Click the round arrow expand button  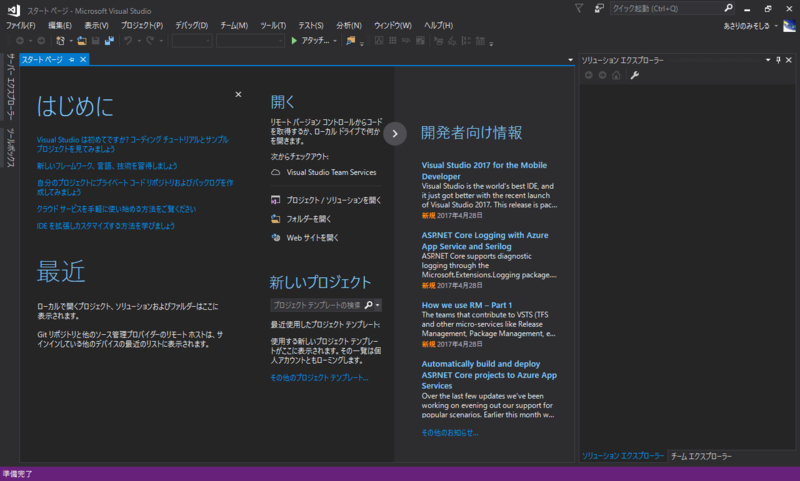coord(395,134)
